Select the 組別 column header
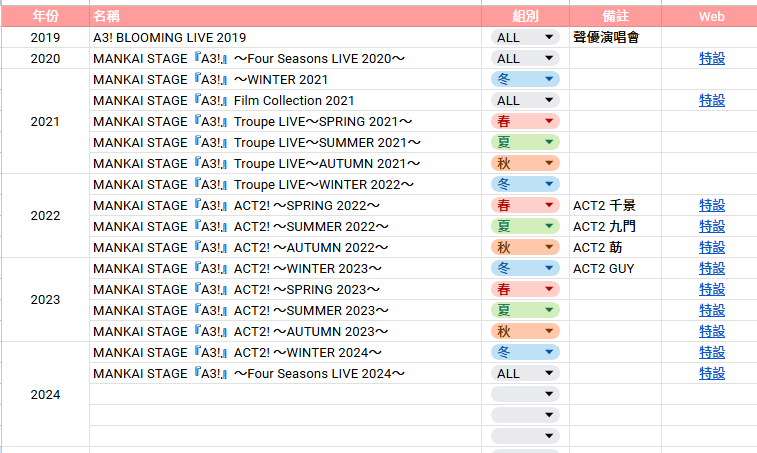The height and width of the screenshot is (453, 757). click(525, 16)
